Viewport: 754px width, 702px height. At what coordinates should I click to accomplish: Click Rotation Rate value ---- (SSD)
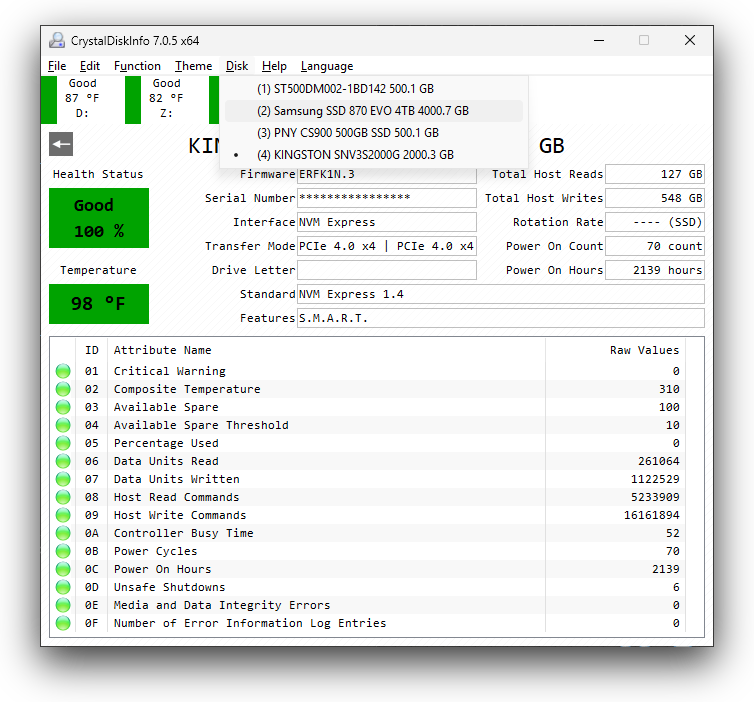(655, 222)
